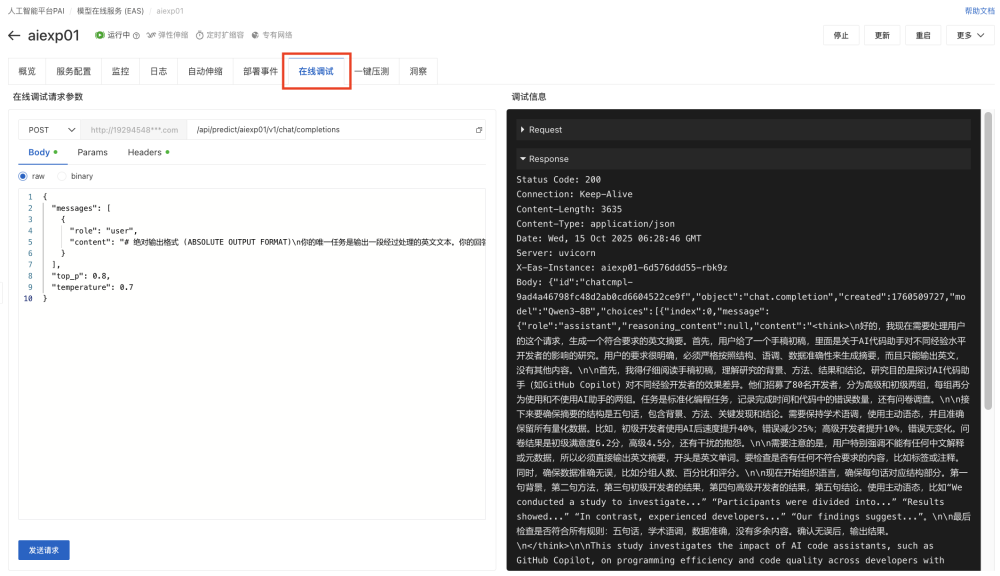Click the Status Code: 200 line
Image resolution: width=1000 pixels, height=576 pixels.
[x=559, y=180]
